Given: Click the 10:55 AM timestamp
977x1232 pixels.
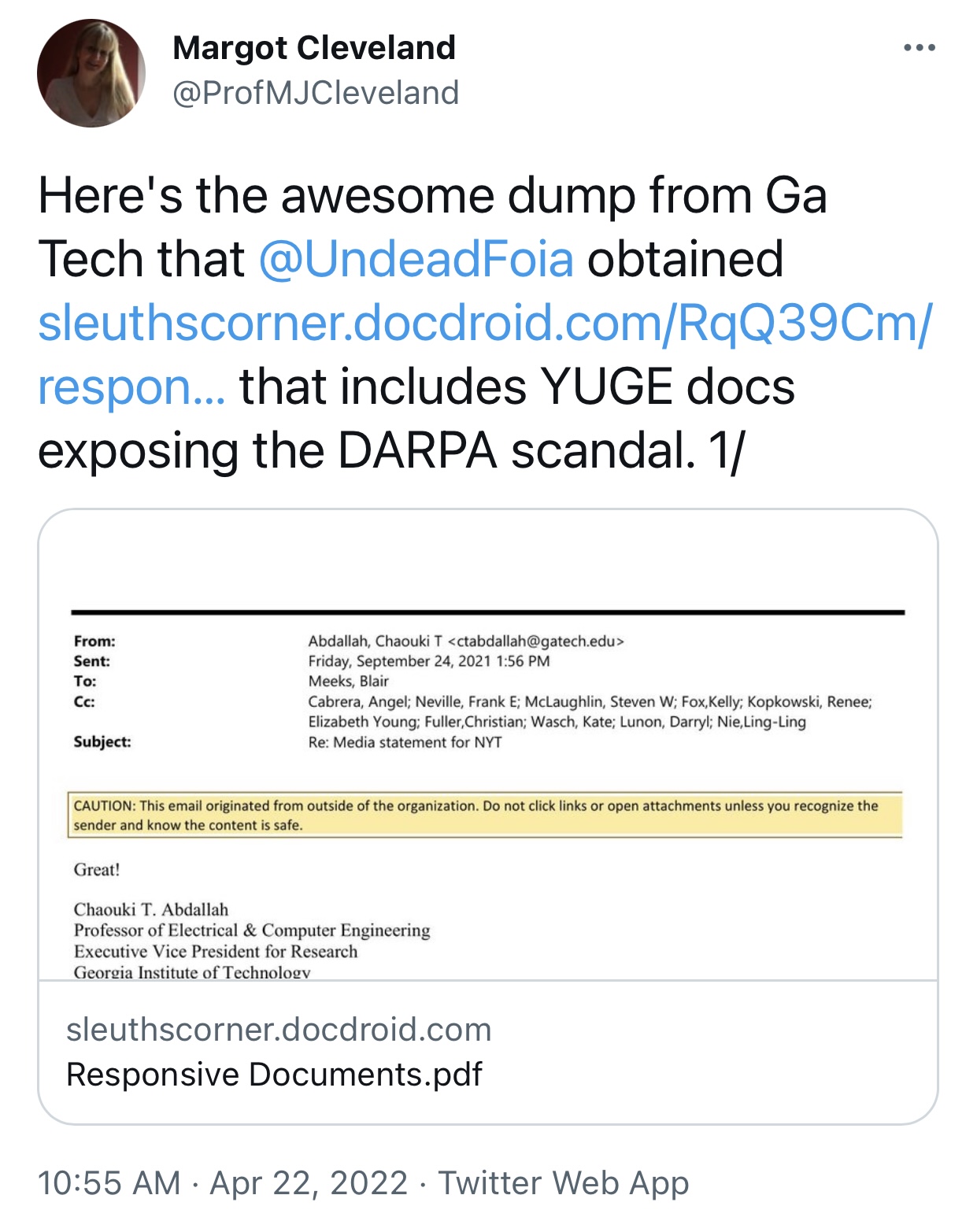Looking at the screenshot, I should [109, 1182].
